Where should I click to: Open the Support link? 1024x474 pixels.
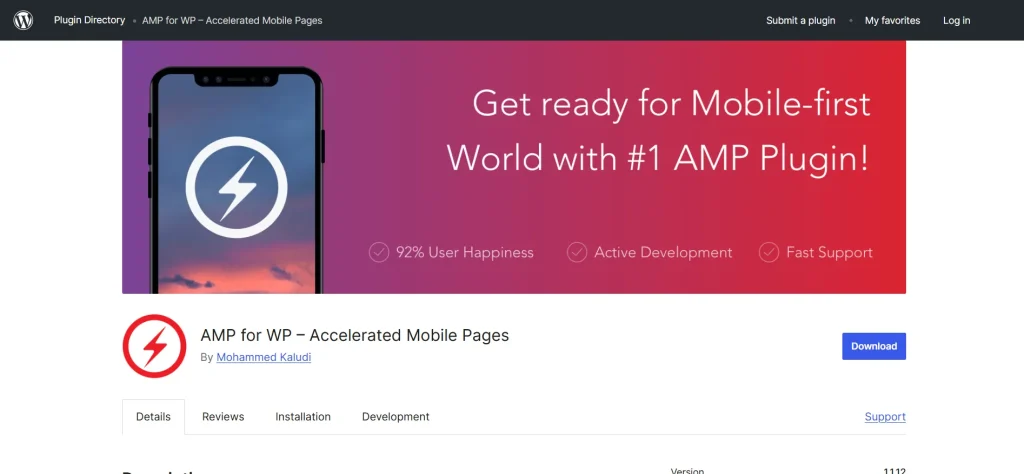[885, 417]
